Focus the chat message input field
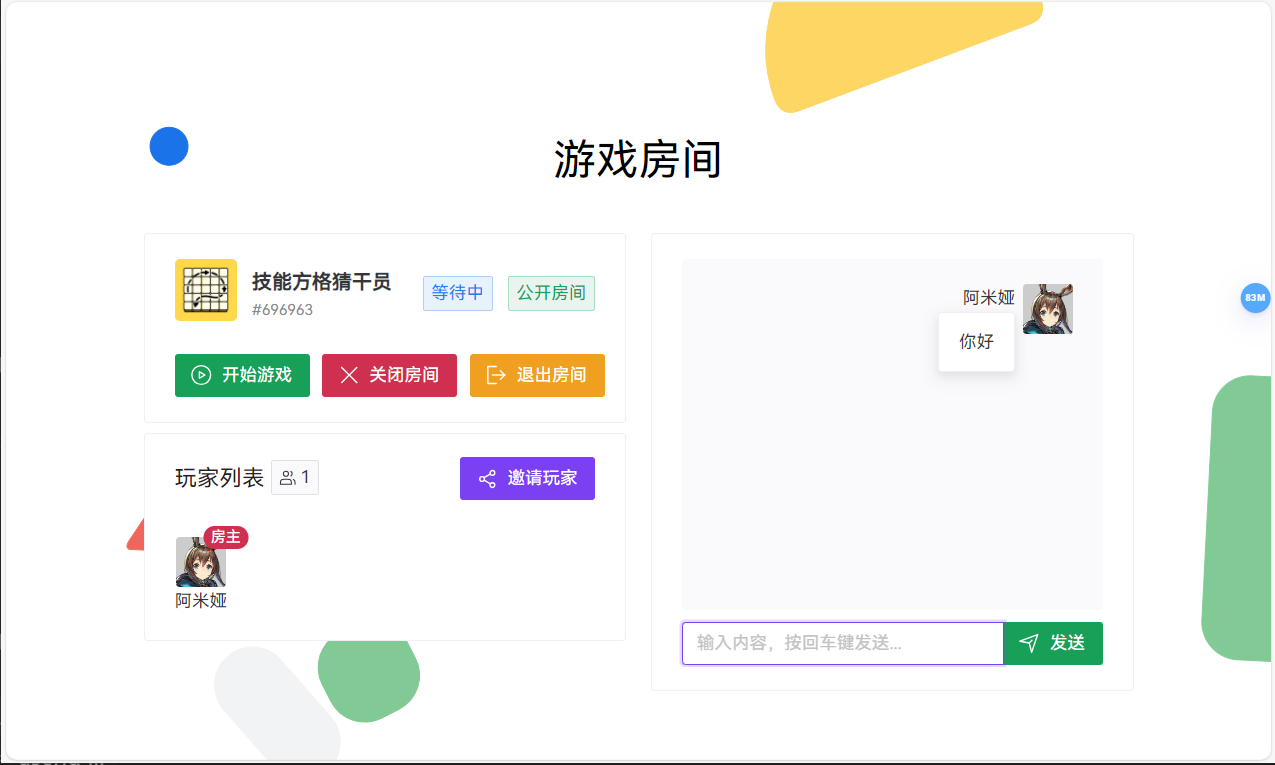Image resolution: width=1275 pixels, height=765 pixels. [x=843, y=643]
